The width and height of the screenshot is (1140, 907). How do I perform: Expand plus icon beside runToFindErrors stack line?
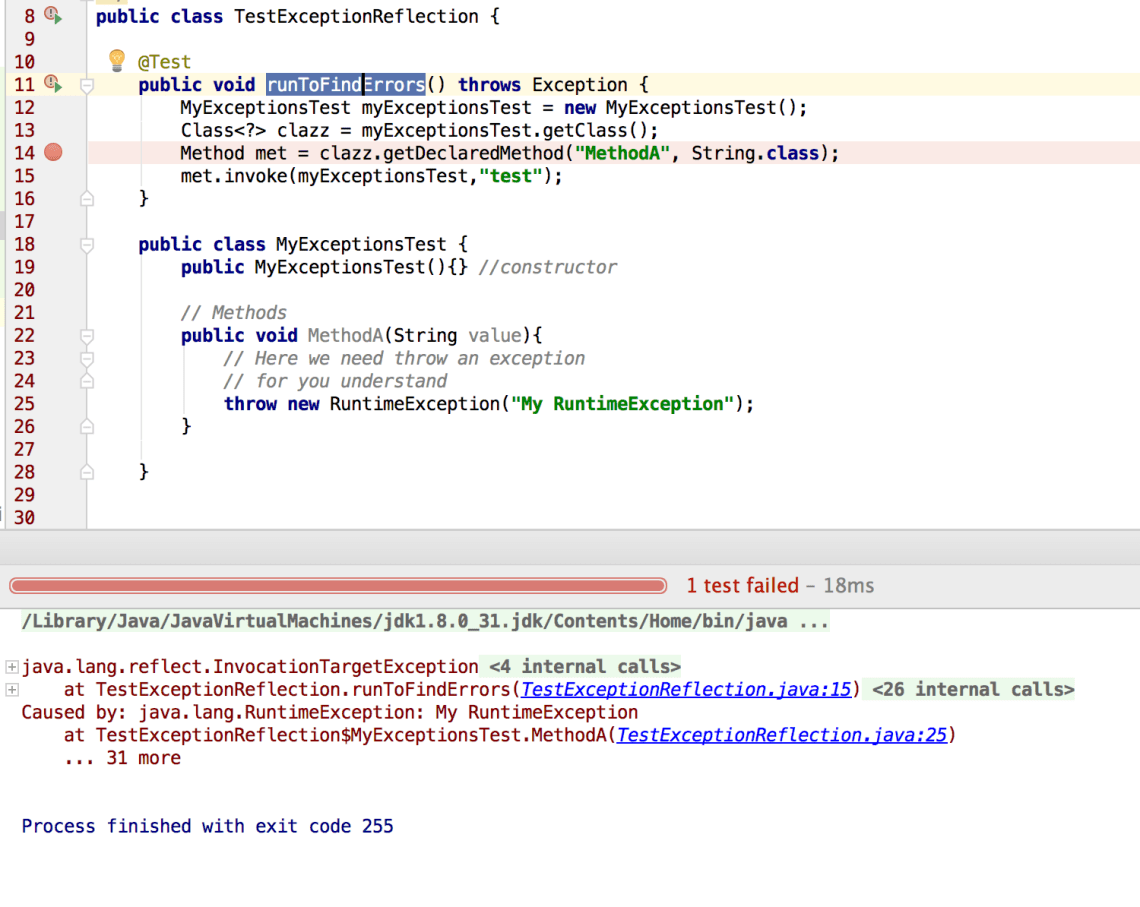click(12, 690)
